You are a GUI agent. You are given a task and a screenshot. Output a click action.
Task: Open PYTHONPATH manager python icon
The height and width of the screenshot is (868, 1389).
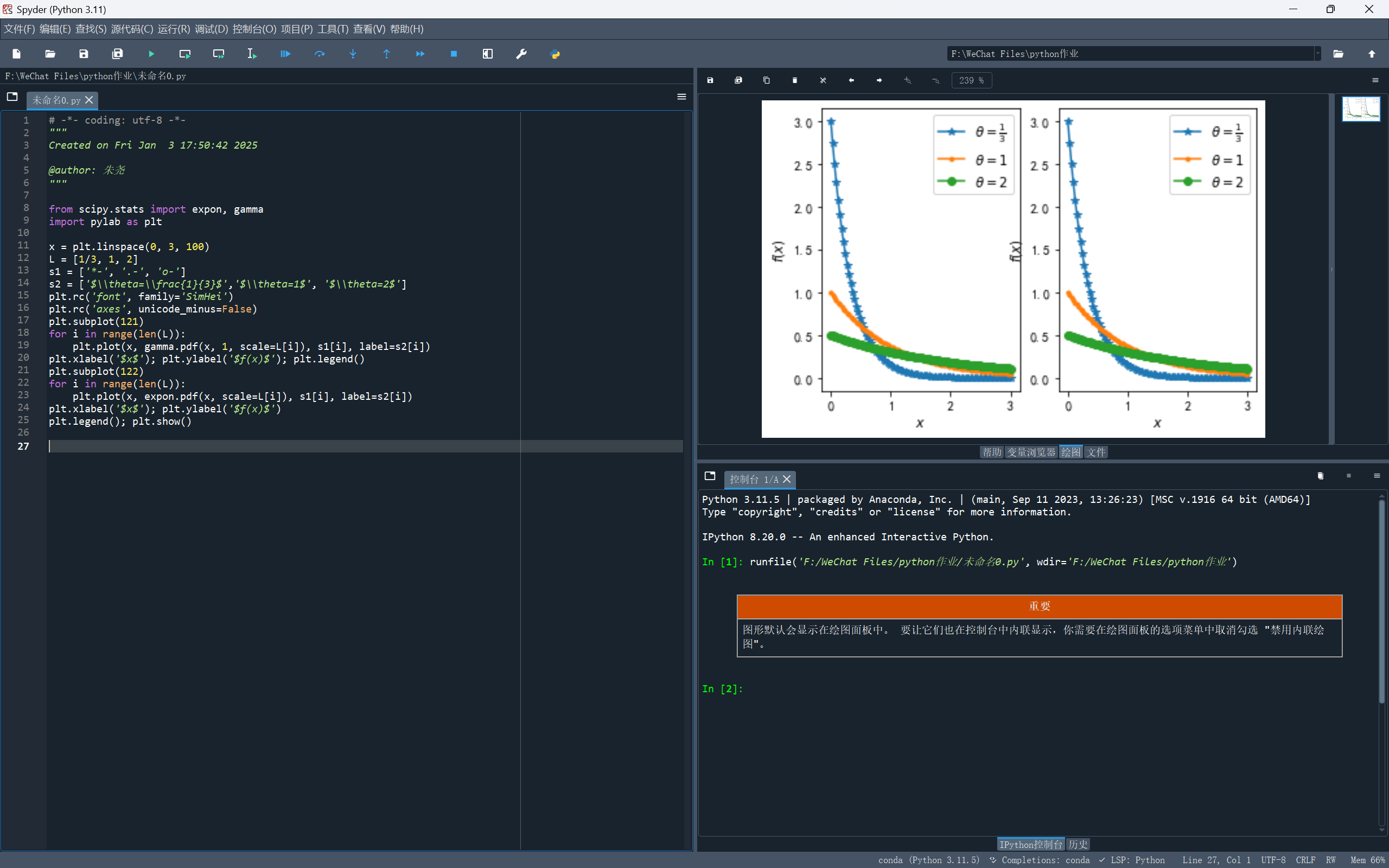point(555,54)
